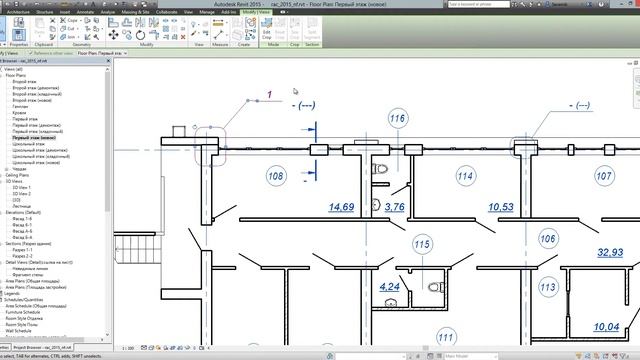Select the Copy tool in Modify panel
Screen dimensions: 640x360
pyautogui.click(x=127, y=36)
